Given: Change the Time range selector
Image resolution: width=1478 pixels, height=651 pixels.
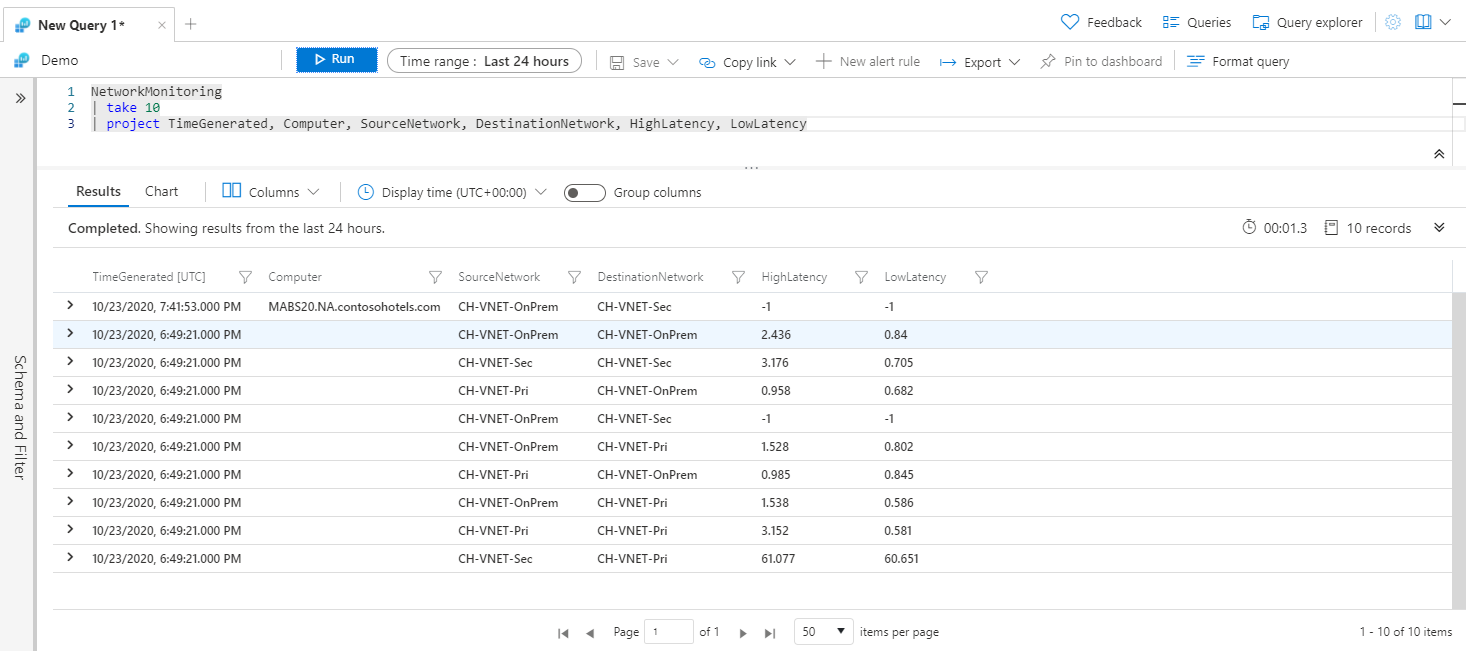Looking at the screenshot, I should coord(484,61).
